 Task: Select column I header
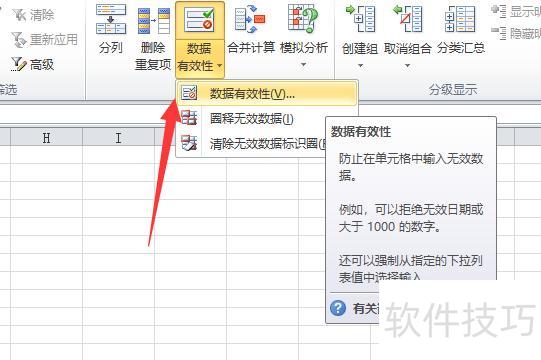coord(118,138)
